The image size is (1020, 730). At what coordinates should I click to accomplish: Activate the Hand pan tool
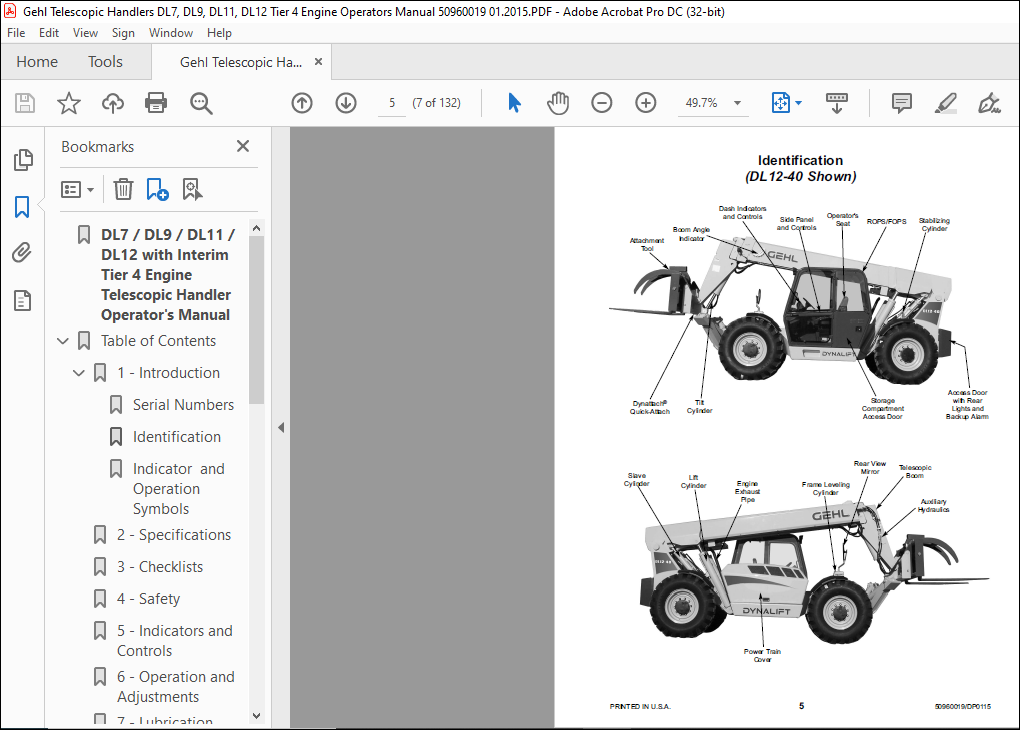(x=557, y=103)
